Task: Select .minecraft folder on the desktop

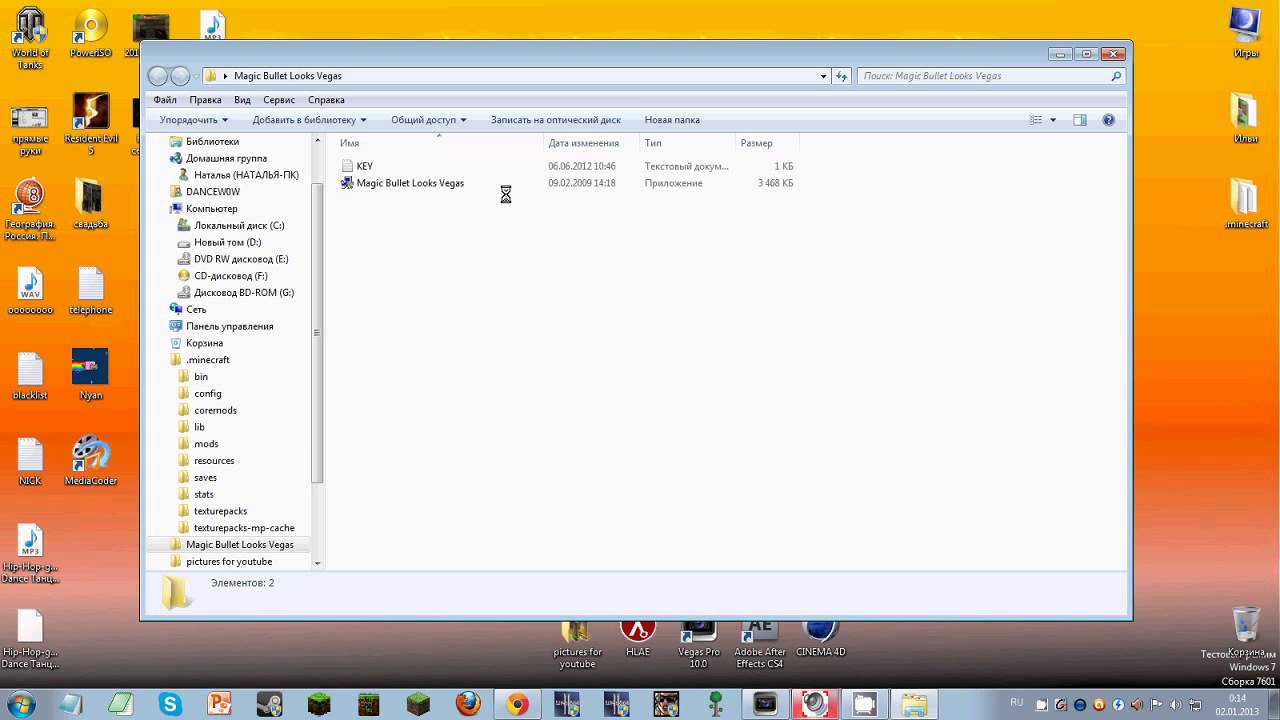Action: tap(1245, 204)
